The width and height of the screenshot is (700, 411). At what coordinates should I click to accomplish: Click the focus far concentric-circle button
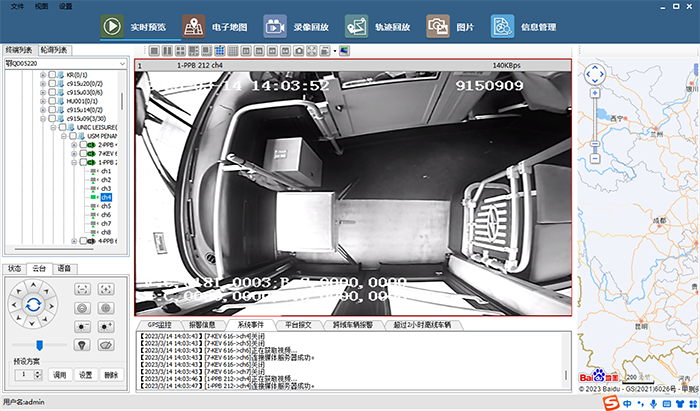coord(106,308)
